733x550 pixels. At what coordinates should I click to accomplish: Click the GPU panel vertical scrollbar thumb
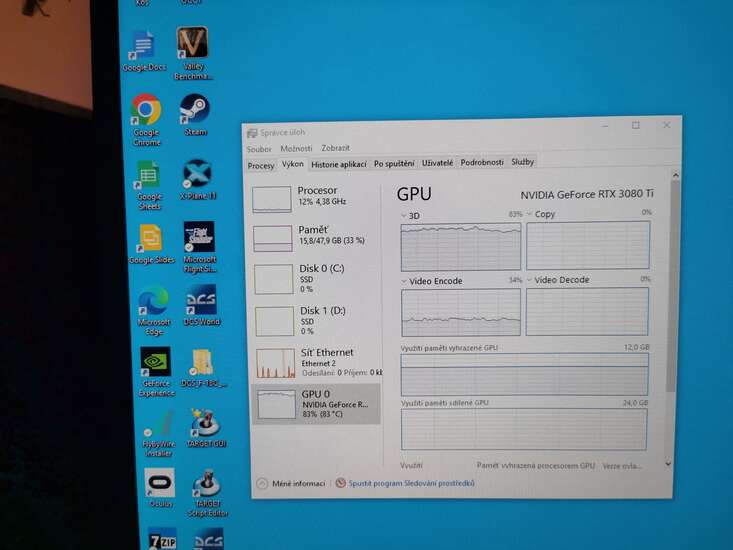coord(674,286)
